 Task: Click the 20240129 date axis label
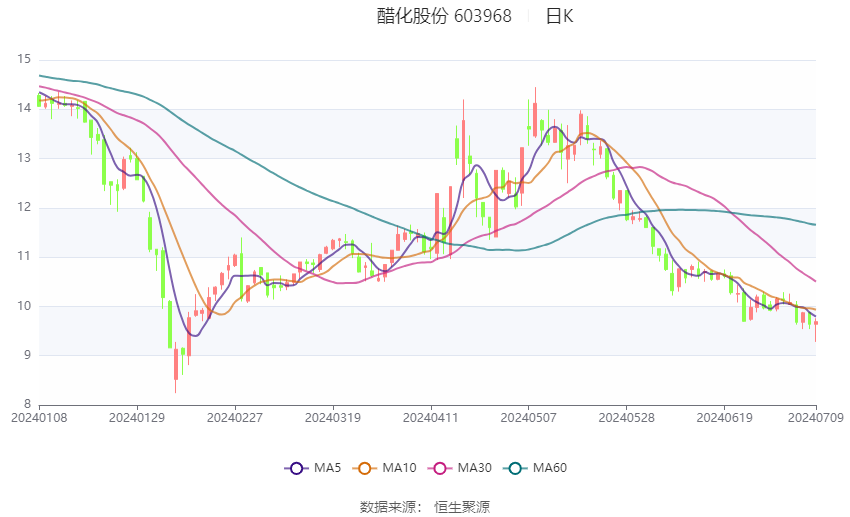[137, 418]
